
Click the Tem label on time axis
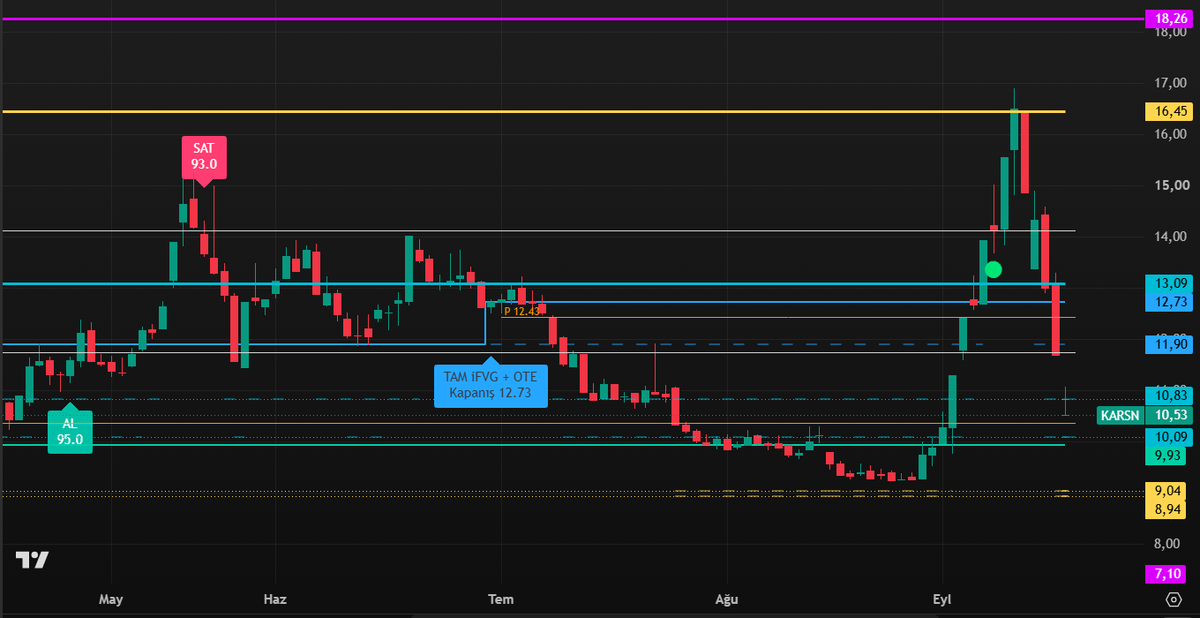click(x=500, y=599)
